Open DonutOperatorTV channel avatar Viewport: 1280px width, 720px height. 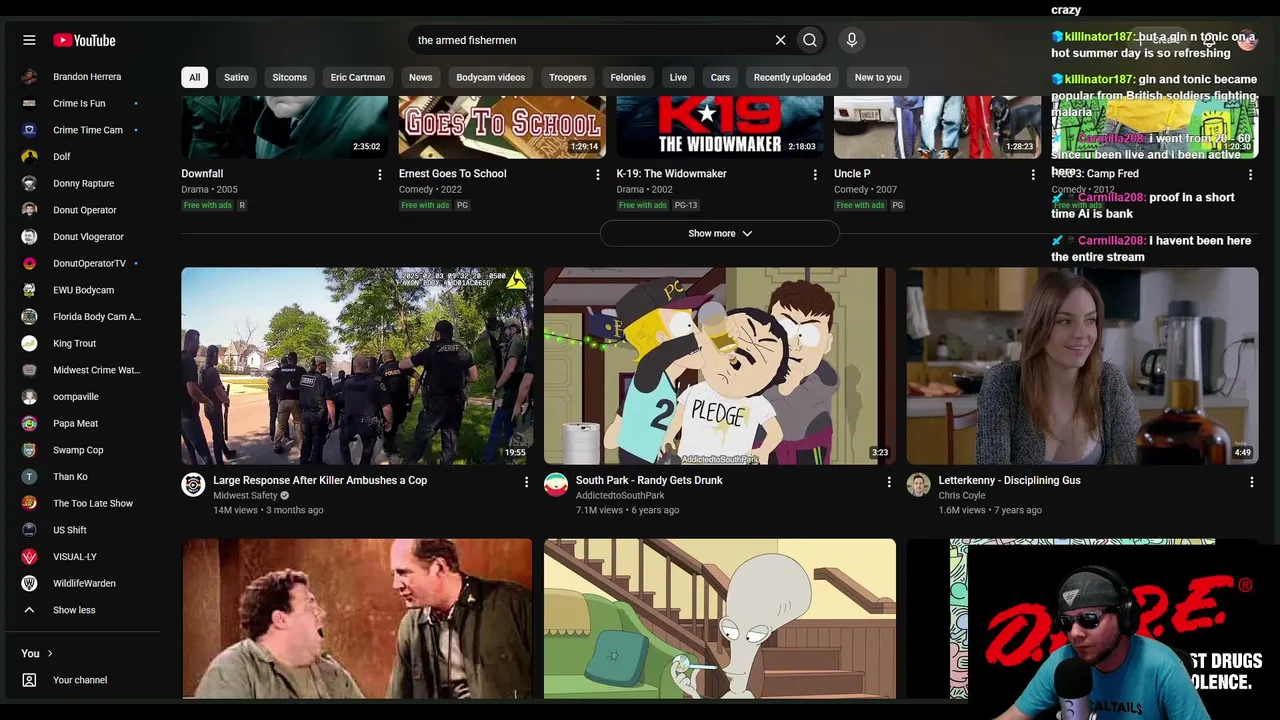(x=30, y=263)
